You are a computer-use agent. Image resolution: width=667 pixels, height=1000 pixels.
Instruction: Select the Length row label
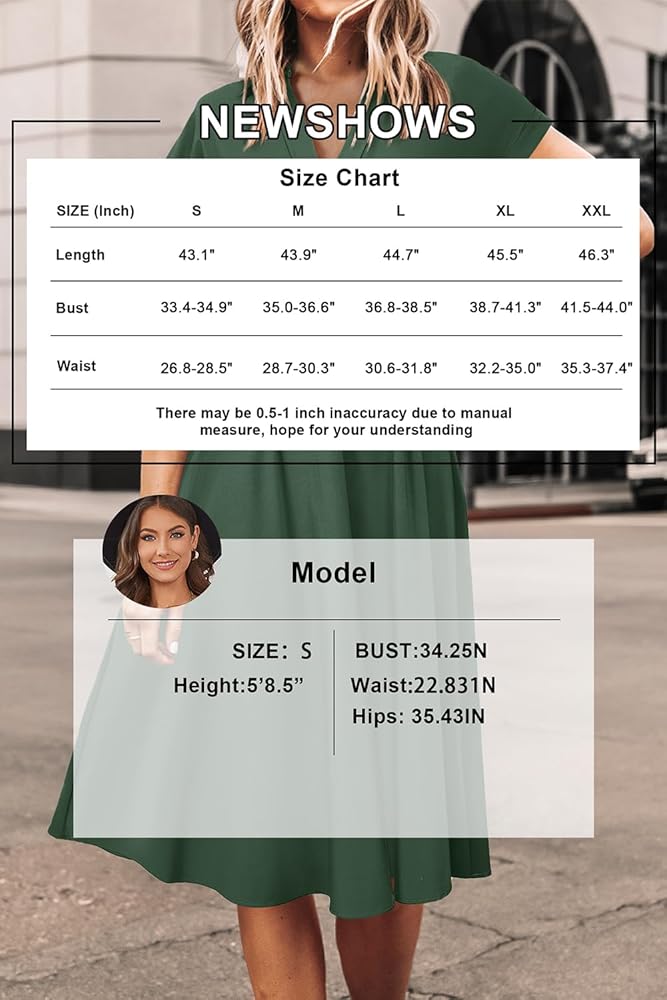point(80,255)
